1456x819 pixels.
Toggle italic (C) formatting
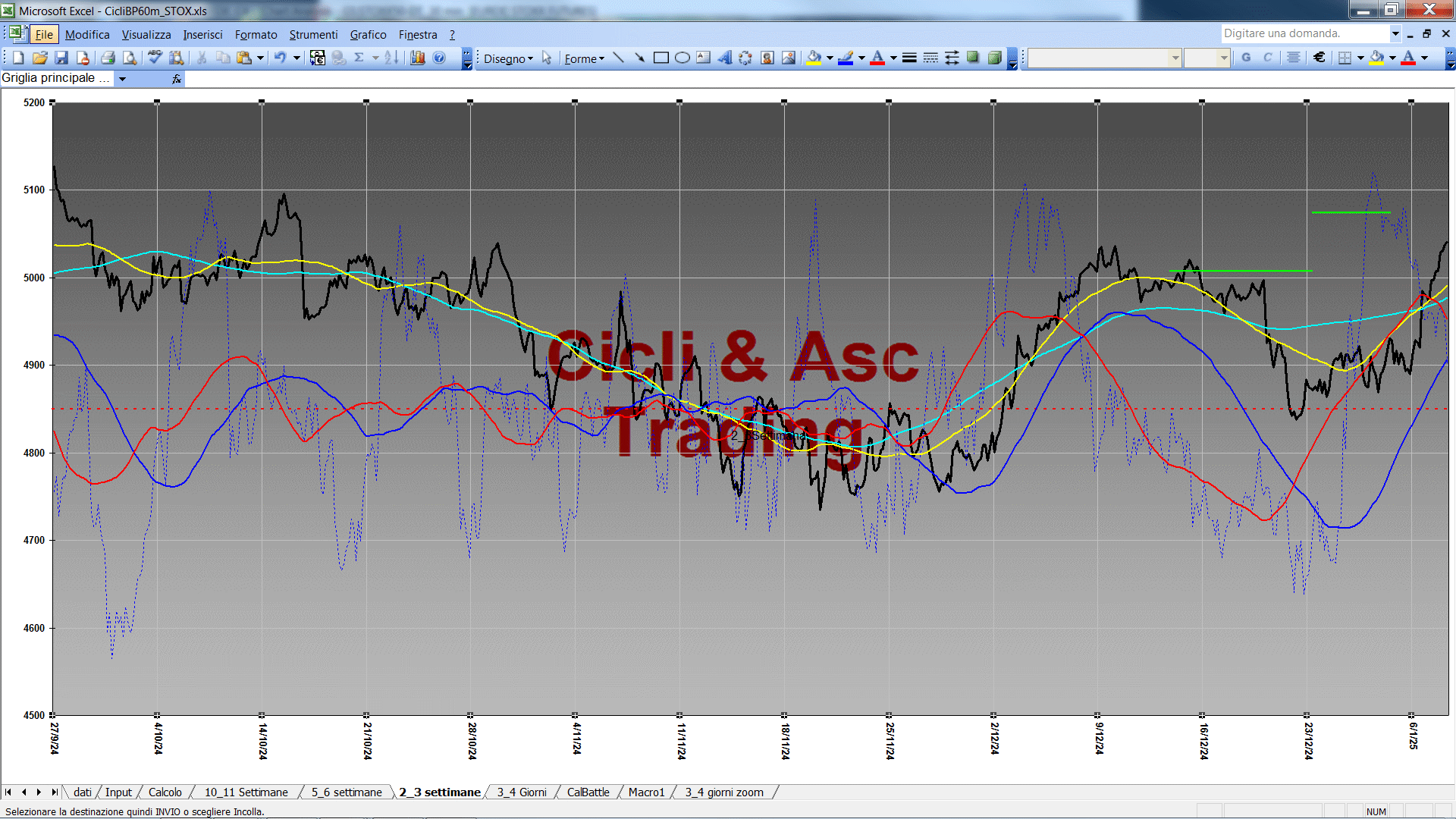coord(1267,58)
